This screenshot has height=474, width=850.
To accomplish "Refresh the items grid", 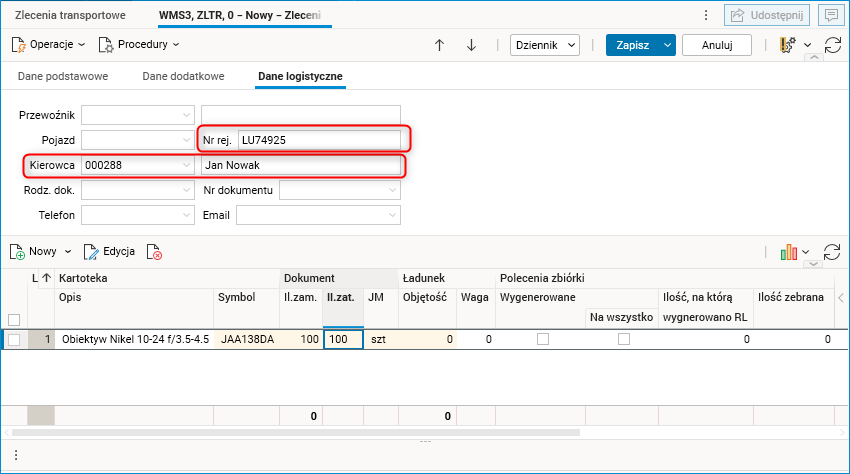I will pyautogui.click(x=832, y=252).
